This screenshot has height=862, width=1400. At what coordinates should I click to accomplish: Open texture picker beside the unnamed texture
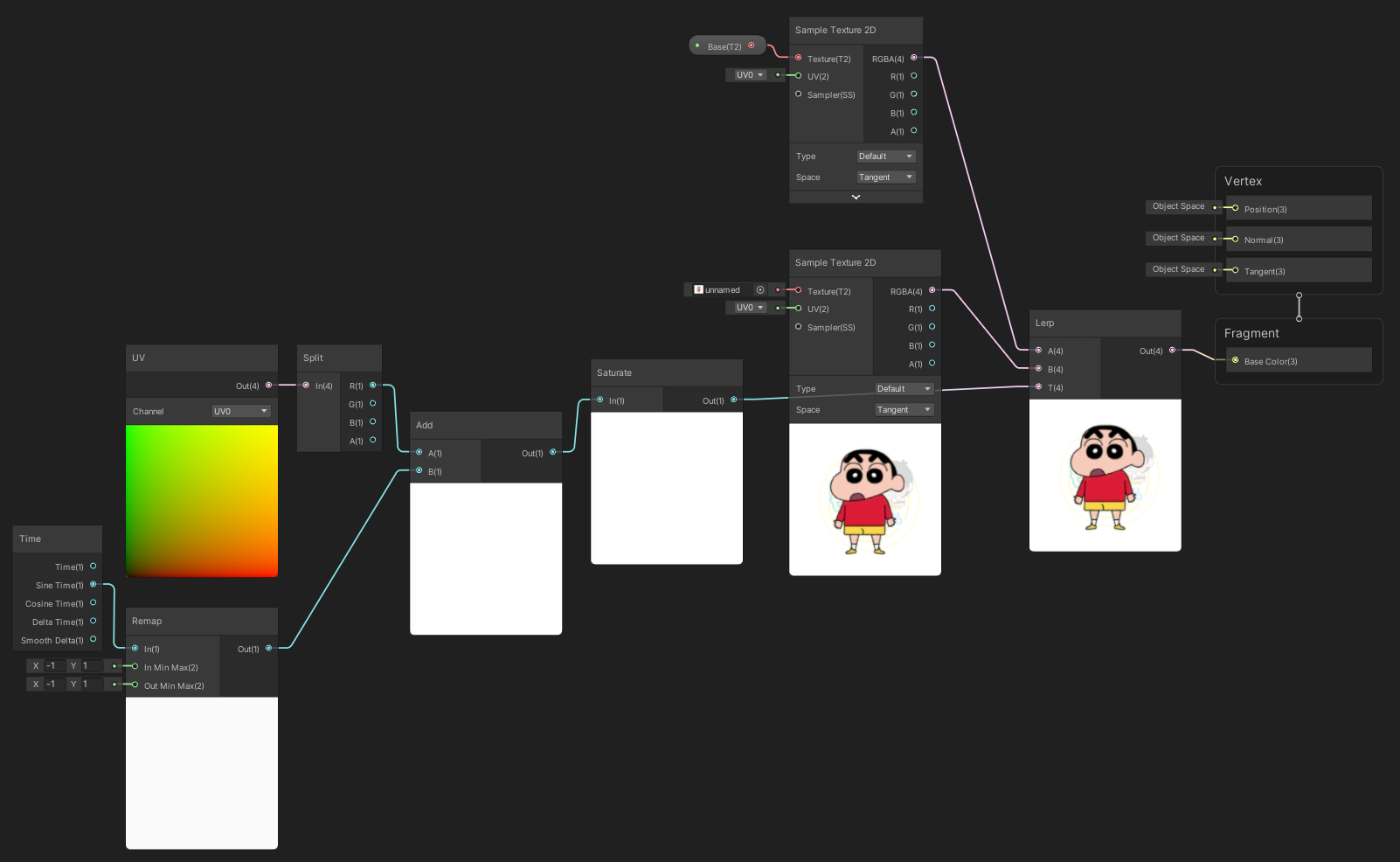[760, 290]
